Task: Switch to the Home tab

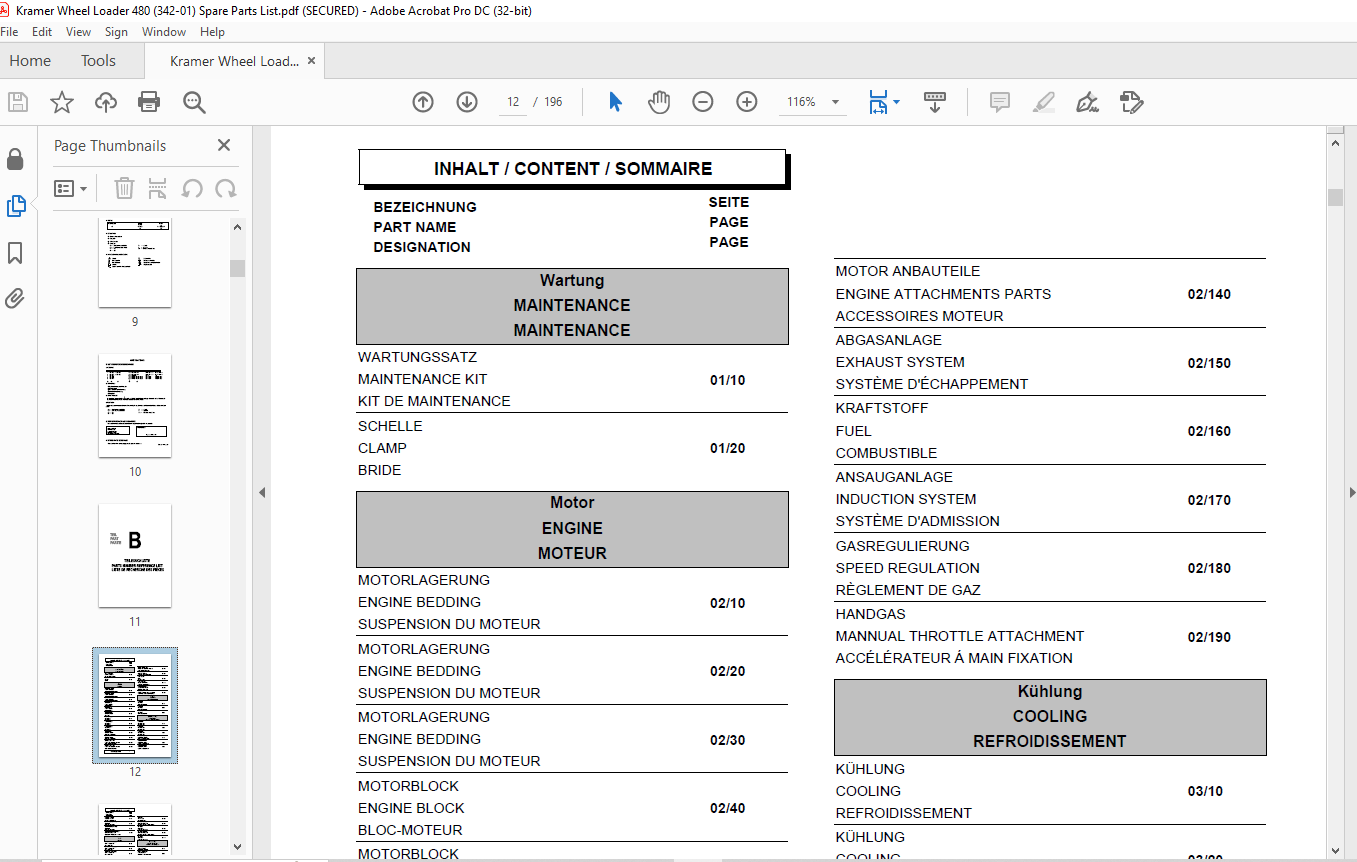Action: click(x=30, y=61)
